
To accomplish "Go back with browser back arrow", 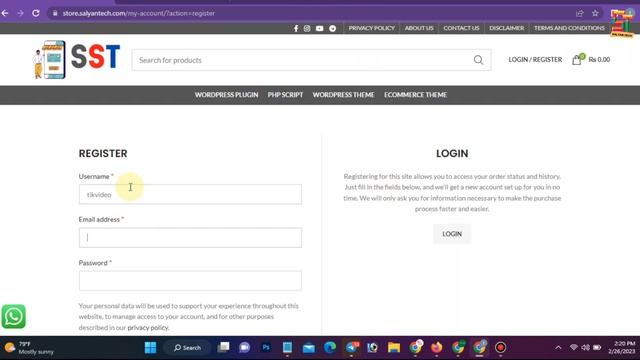I will tap(5, 13).
